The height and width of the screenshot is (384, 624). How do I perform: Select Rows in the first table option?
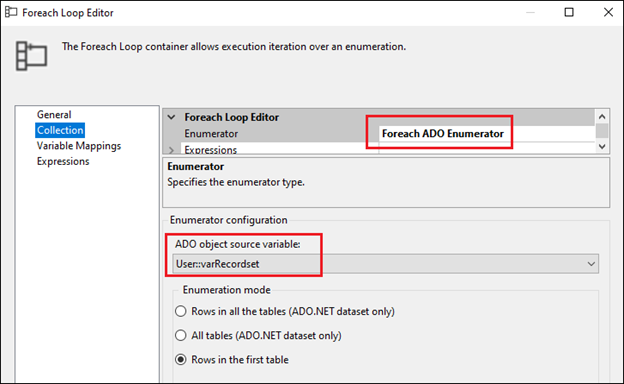pyautogui.click(x=181, y=360)
